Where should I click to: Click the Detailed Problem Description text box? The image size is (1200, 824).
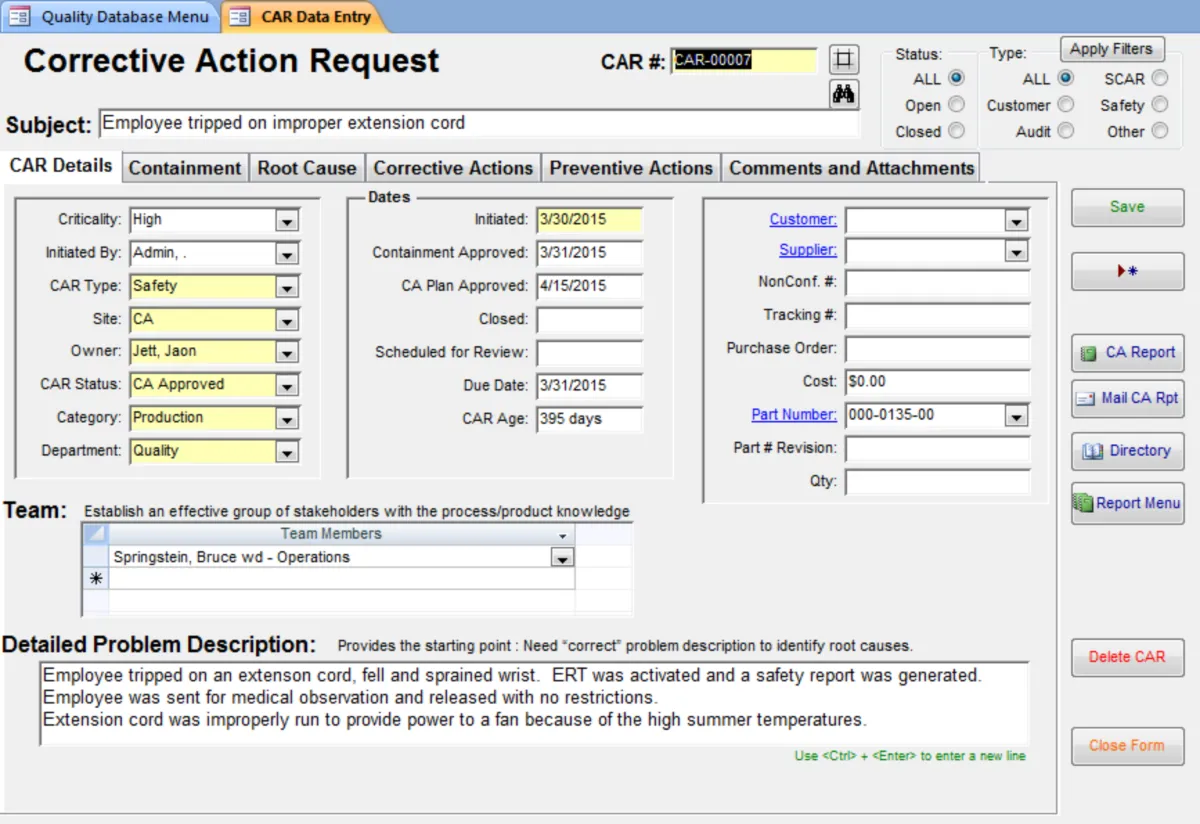tap(534, 703)
